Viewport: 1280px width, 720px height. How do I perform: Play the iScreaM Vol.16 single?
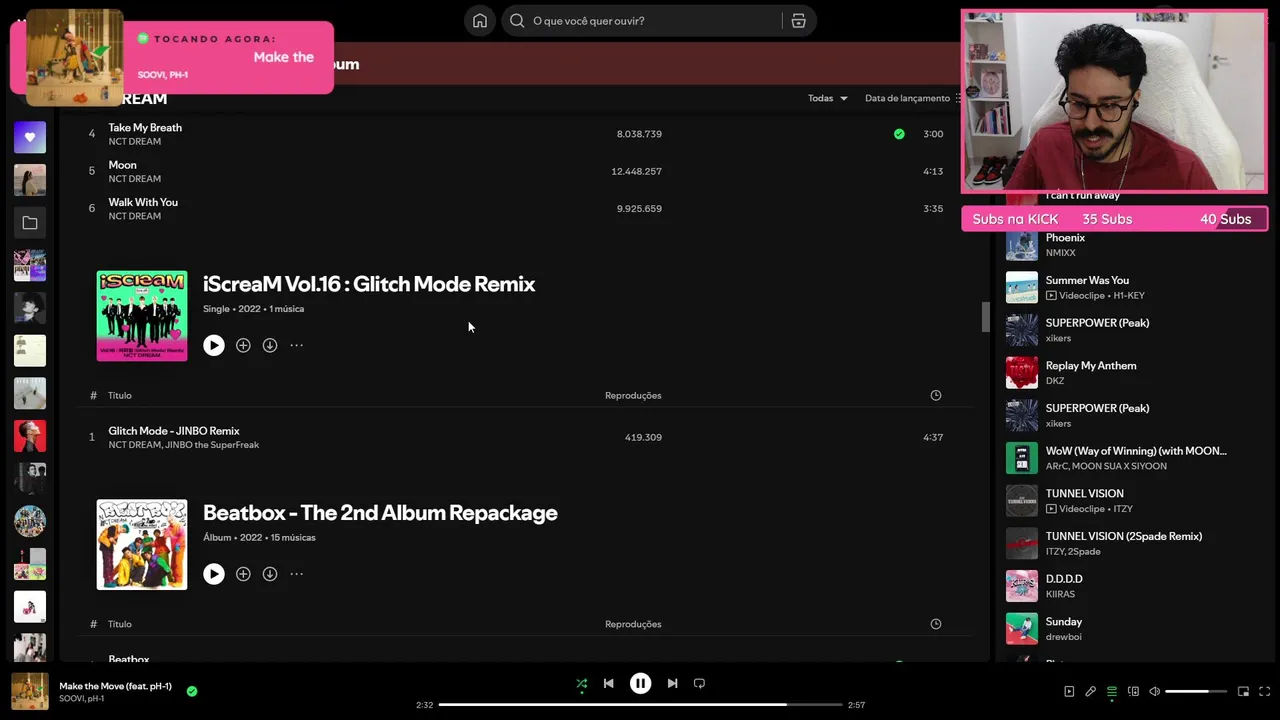point(214,345)
